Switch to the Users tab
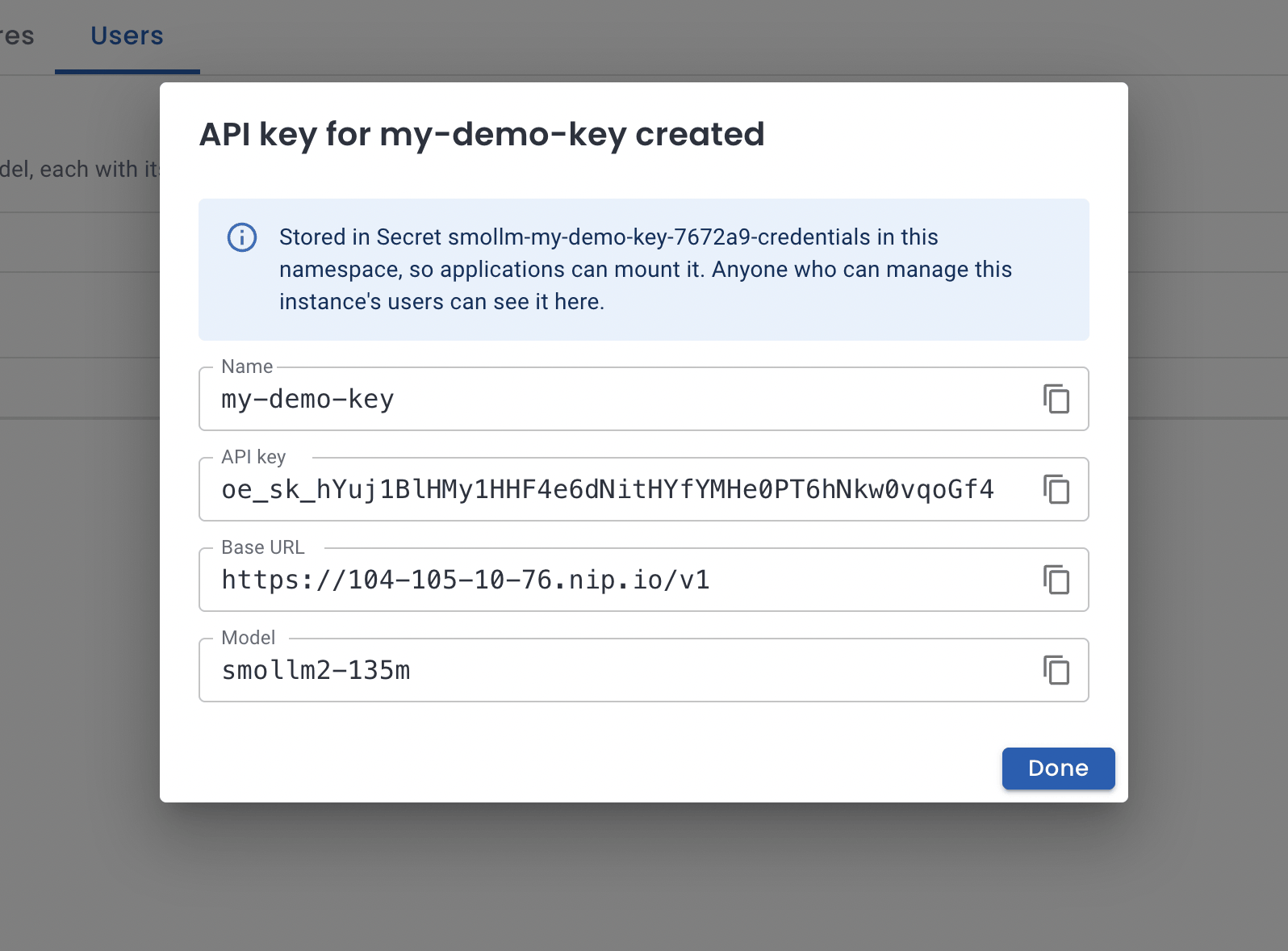Image resolution: width=1288 pixels, height=951 pixels. [x=127, y=36]
